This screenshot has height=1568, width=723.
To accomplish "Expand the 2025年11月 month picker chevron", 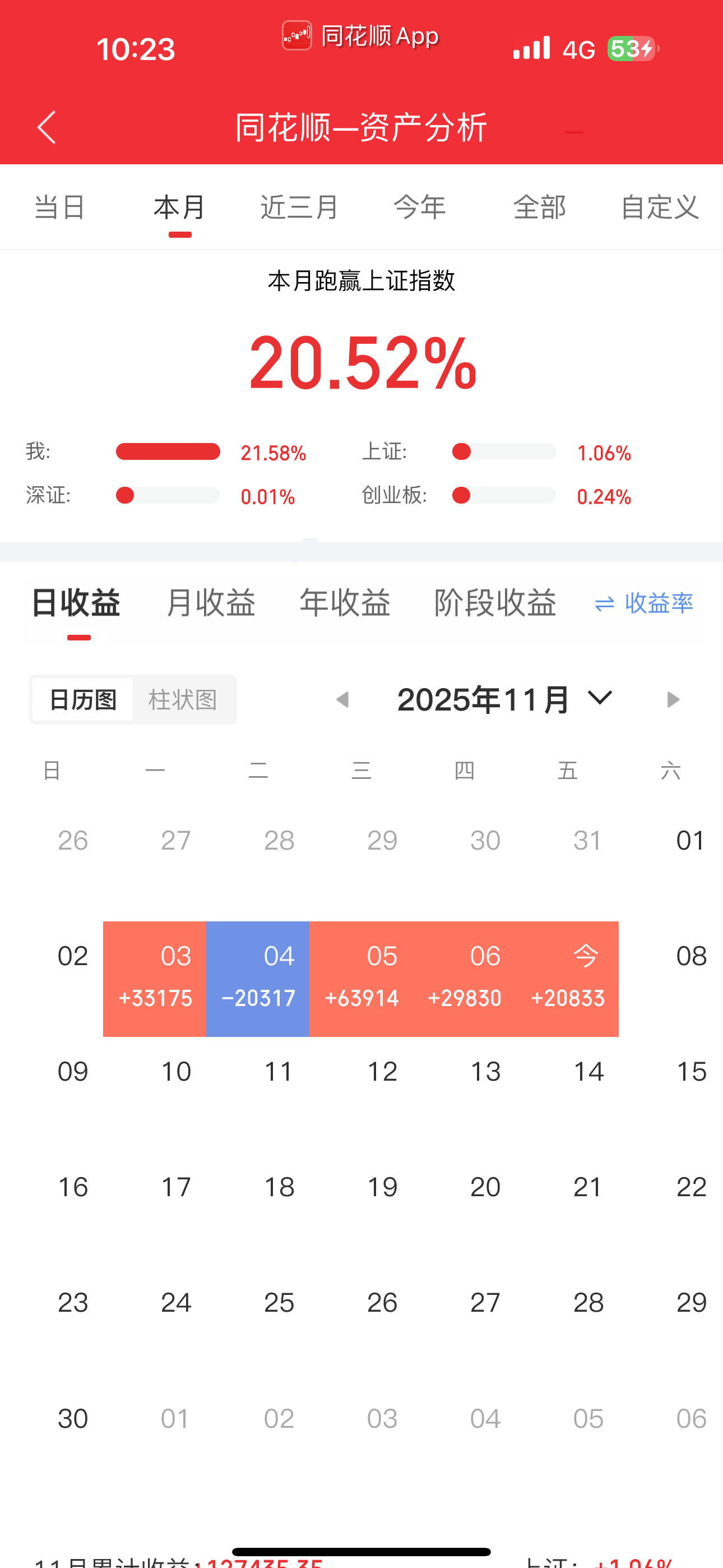I will (x=600, y=698).
